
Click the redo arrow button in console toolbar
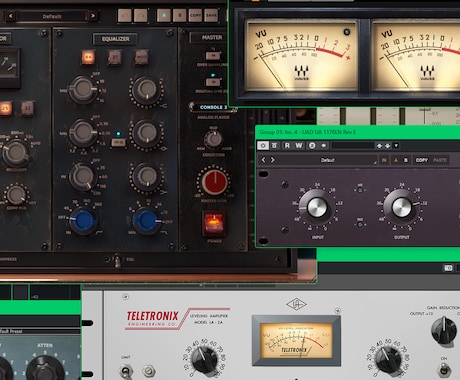click(140, 15)
